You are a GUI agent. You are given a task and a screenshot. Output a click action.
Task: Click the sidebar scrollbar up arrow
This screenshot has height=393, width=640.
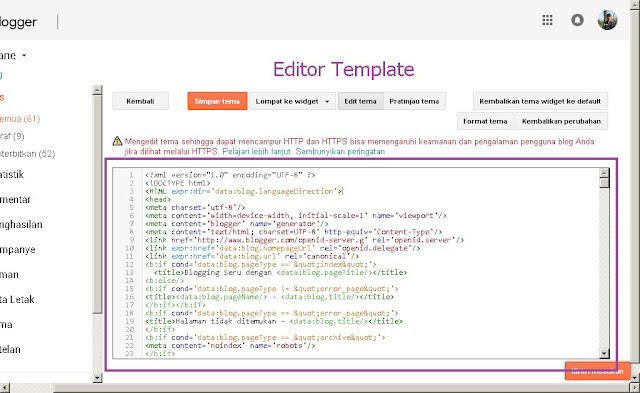(x=97, y=90)
